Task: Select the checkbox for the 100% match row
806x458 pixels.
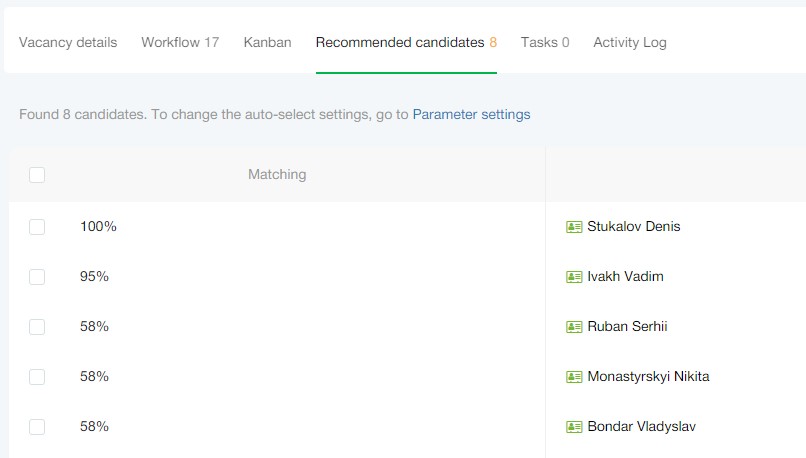Action: click(x=37, y=227)
